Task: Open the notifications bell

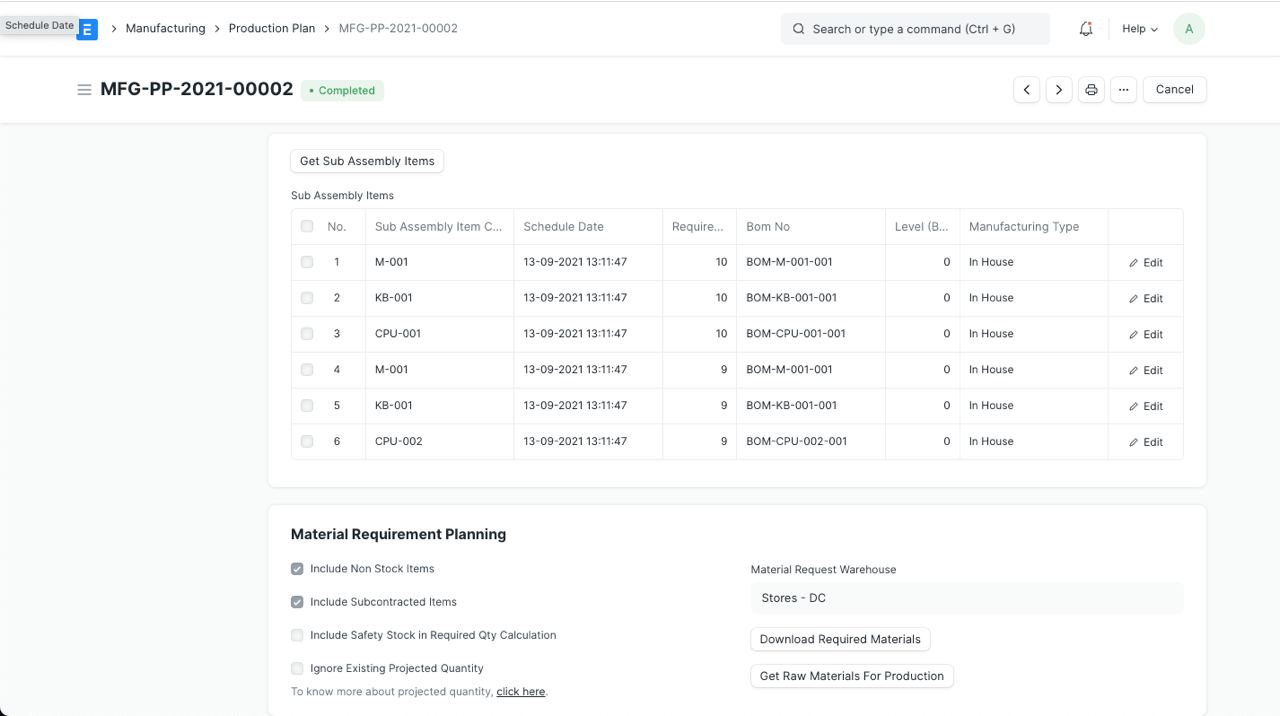Action: tap(1086, 29)
